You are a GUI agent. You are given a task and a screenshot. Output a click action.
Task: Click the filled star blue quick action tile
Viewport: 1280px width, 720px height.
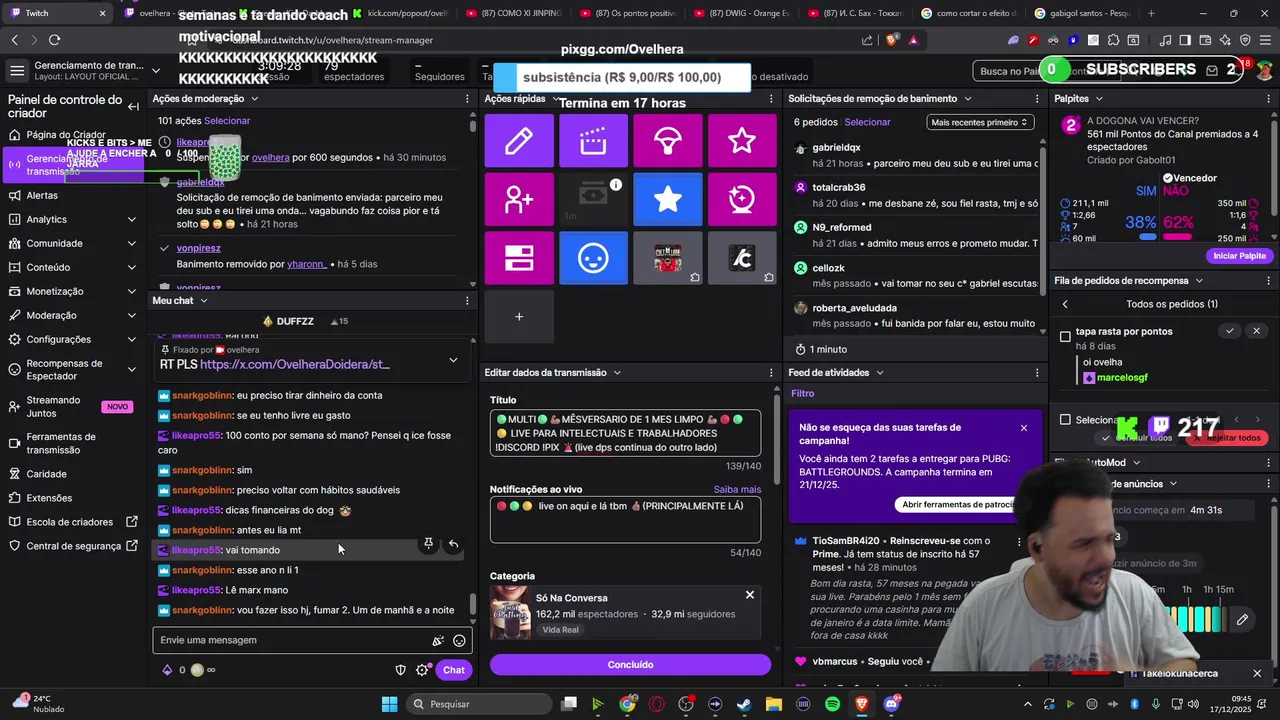coord(668,199)
